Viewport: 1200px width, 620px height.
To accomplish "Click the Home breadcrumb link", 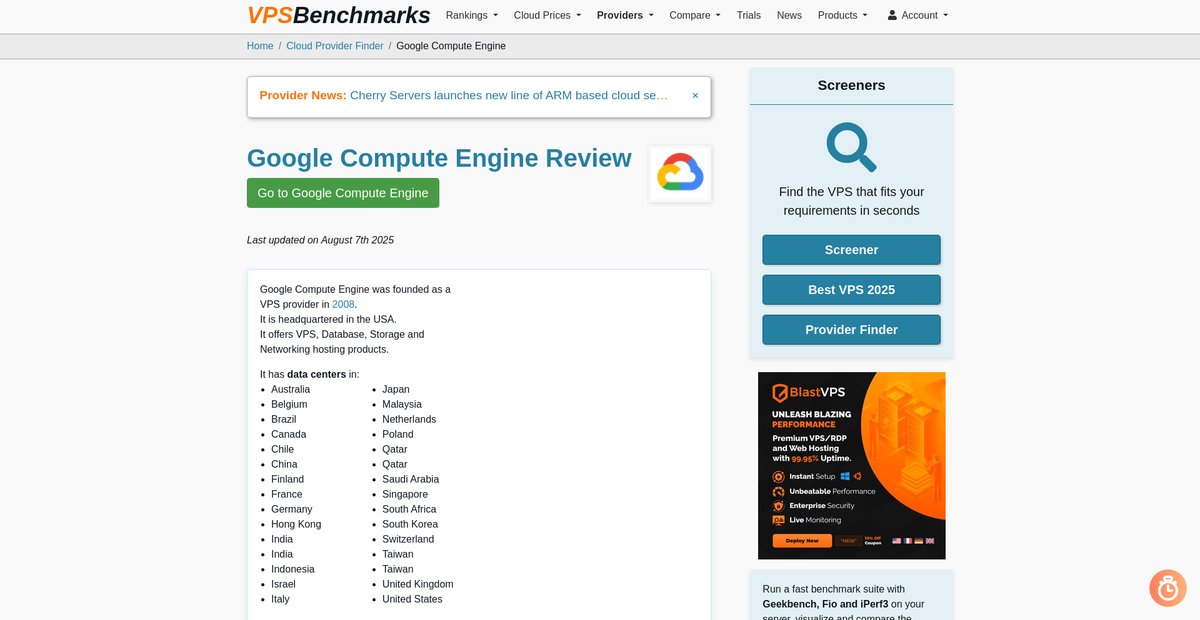I will tap(260, 46).
